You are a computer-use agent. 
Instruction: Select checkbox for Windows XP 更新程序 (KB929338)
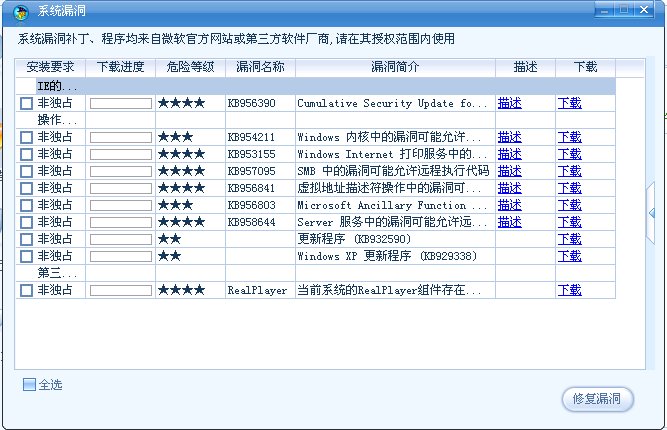(26, 256)
